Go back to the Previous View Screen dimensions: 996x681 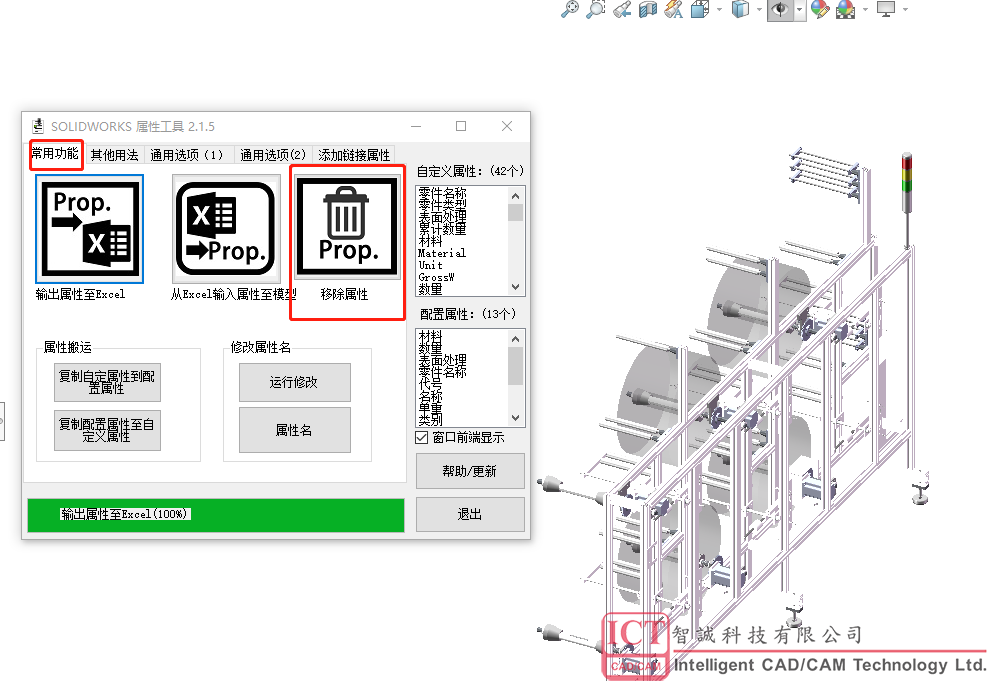[x=622, y=9]
